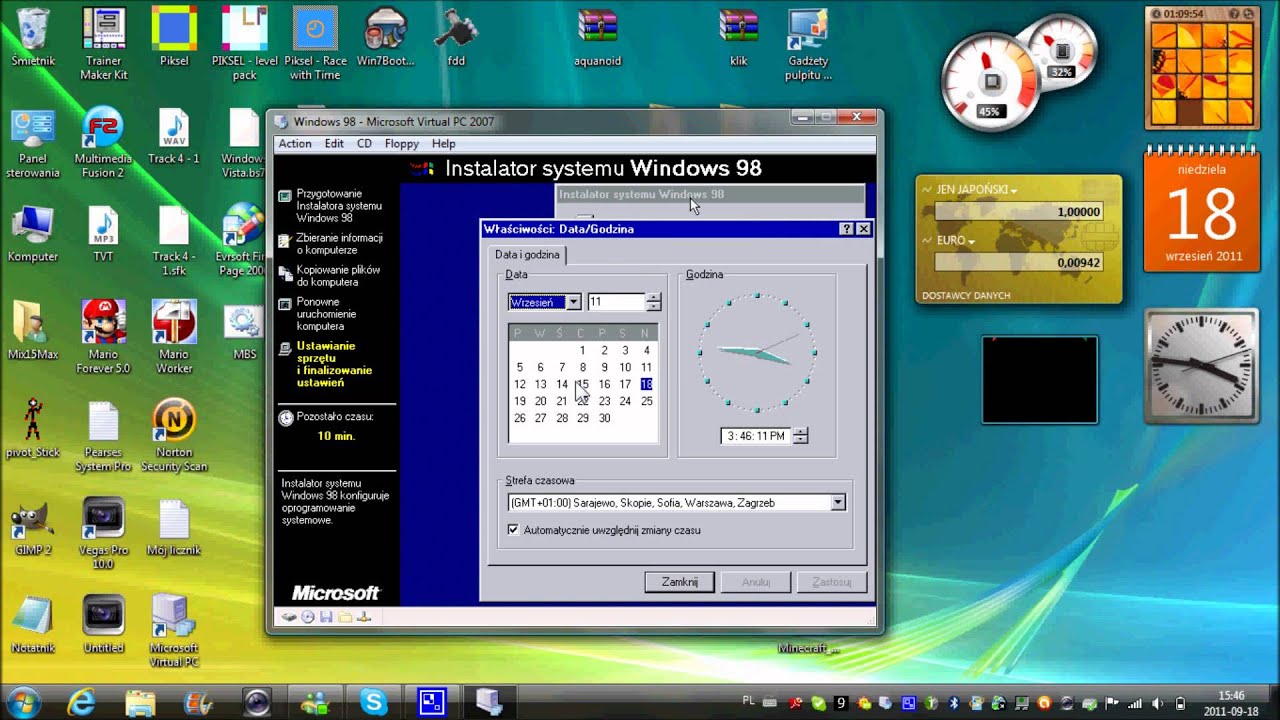The height and width of the screenshot is (720, 1280).
Task: Launch pivot Stick desktop icon
Action: pos(33,428)
